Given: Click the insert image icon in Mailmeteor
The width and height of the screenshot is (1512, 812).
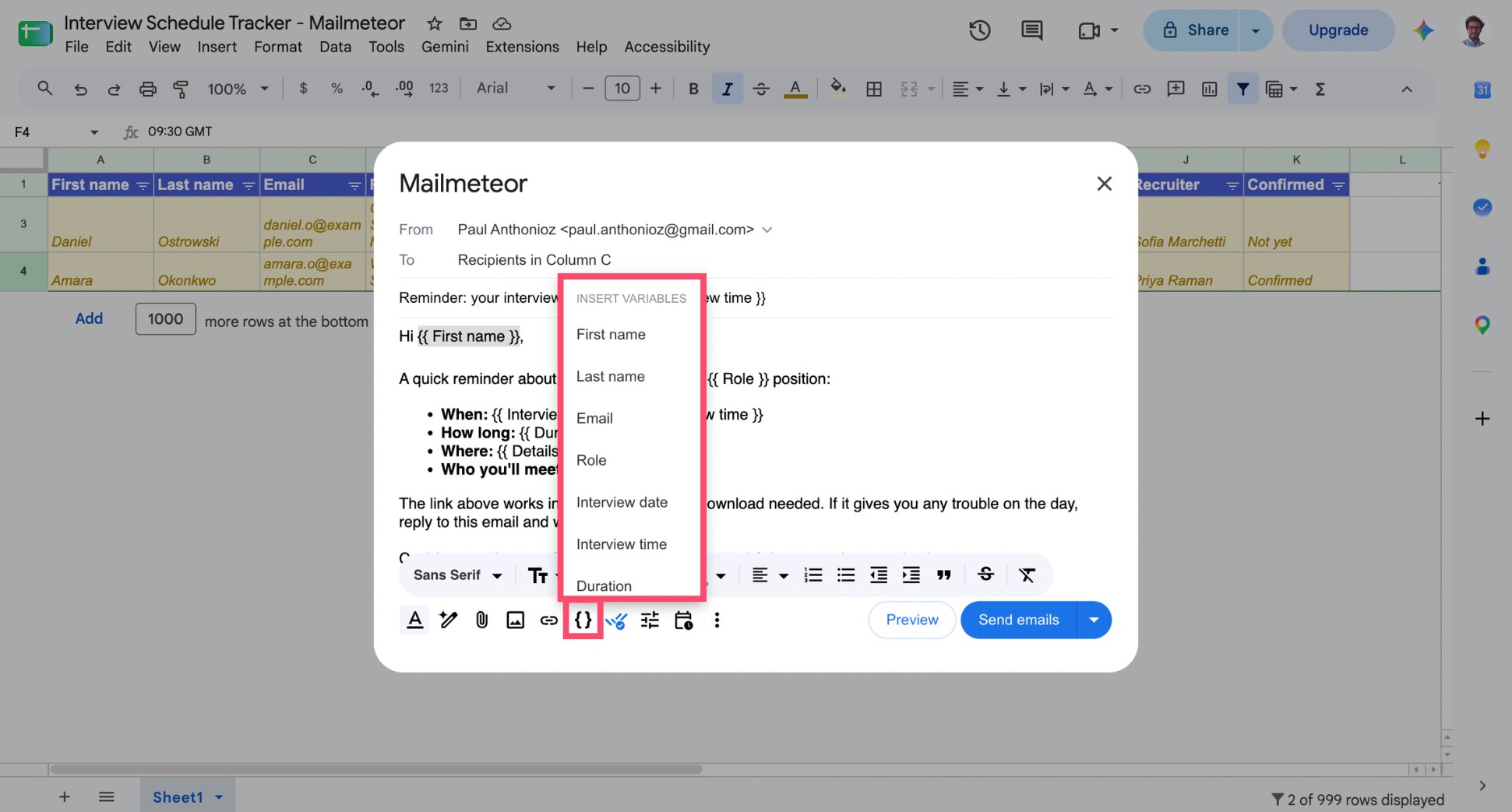Looking at the screenshot, I should tap(515, 620).
